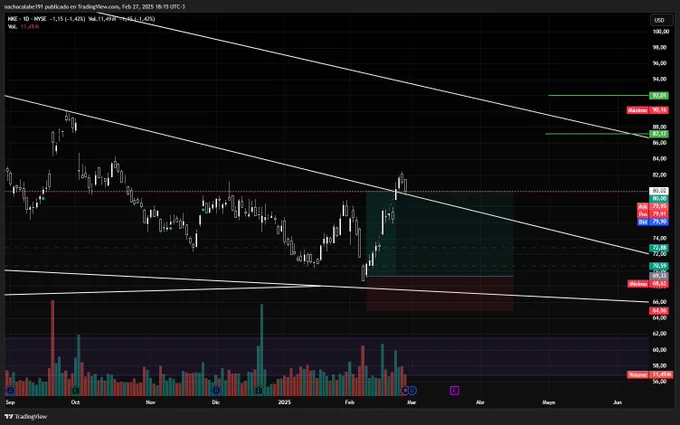
Task: Select the green 92,01 price label
Action: pos(659,95)
